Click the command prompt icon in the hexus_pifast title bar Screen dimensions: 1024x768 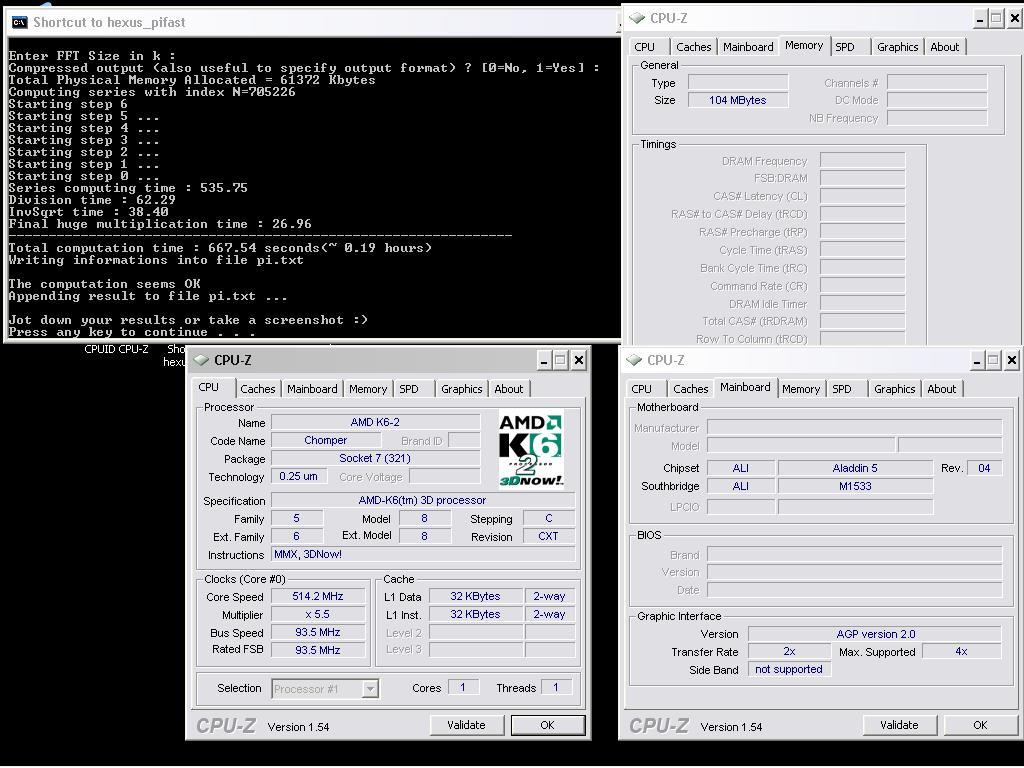[20, 22]
